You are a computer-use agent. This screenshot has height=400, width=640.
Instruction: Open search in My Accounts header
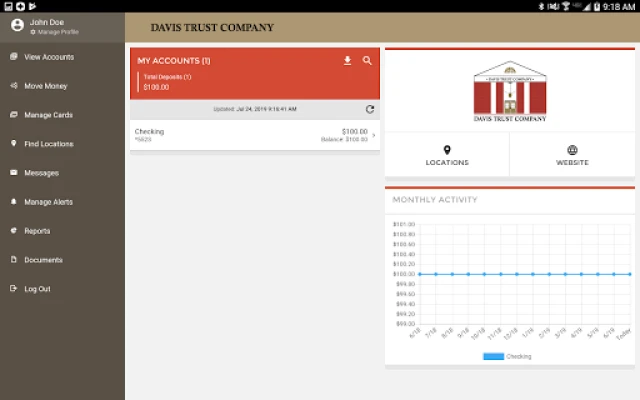point(367,61)
